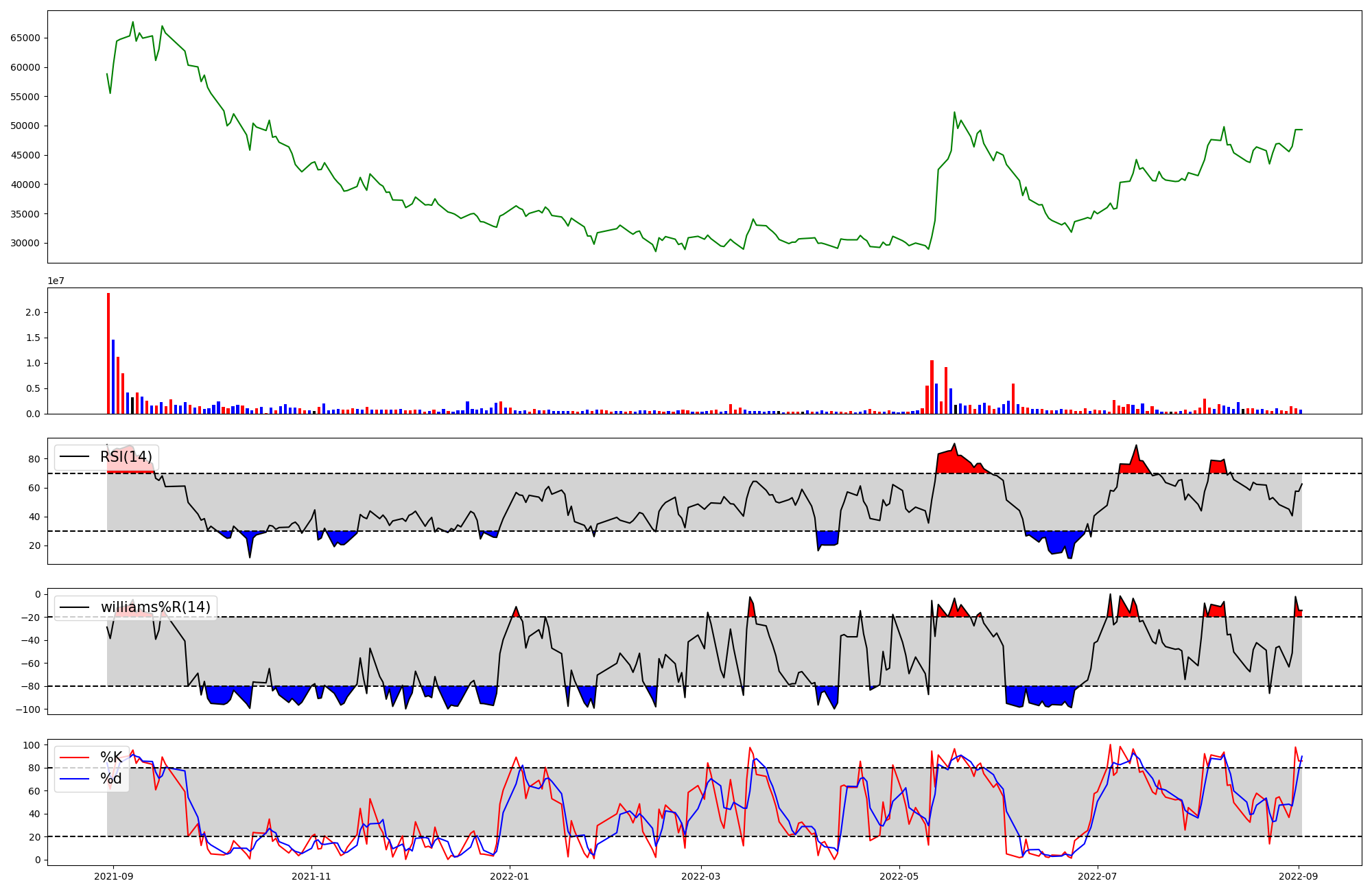Click the 2022-05 x-axis date label

pos(899,876)
